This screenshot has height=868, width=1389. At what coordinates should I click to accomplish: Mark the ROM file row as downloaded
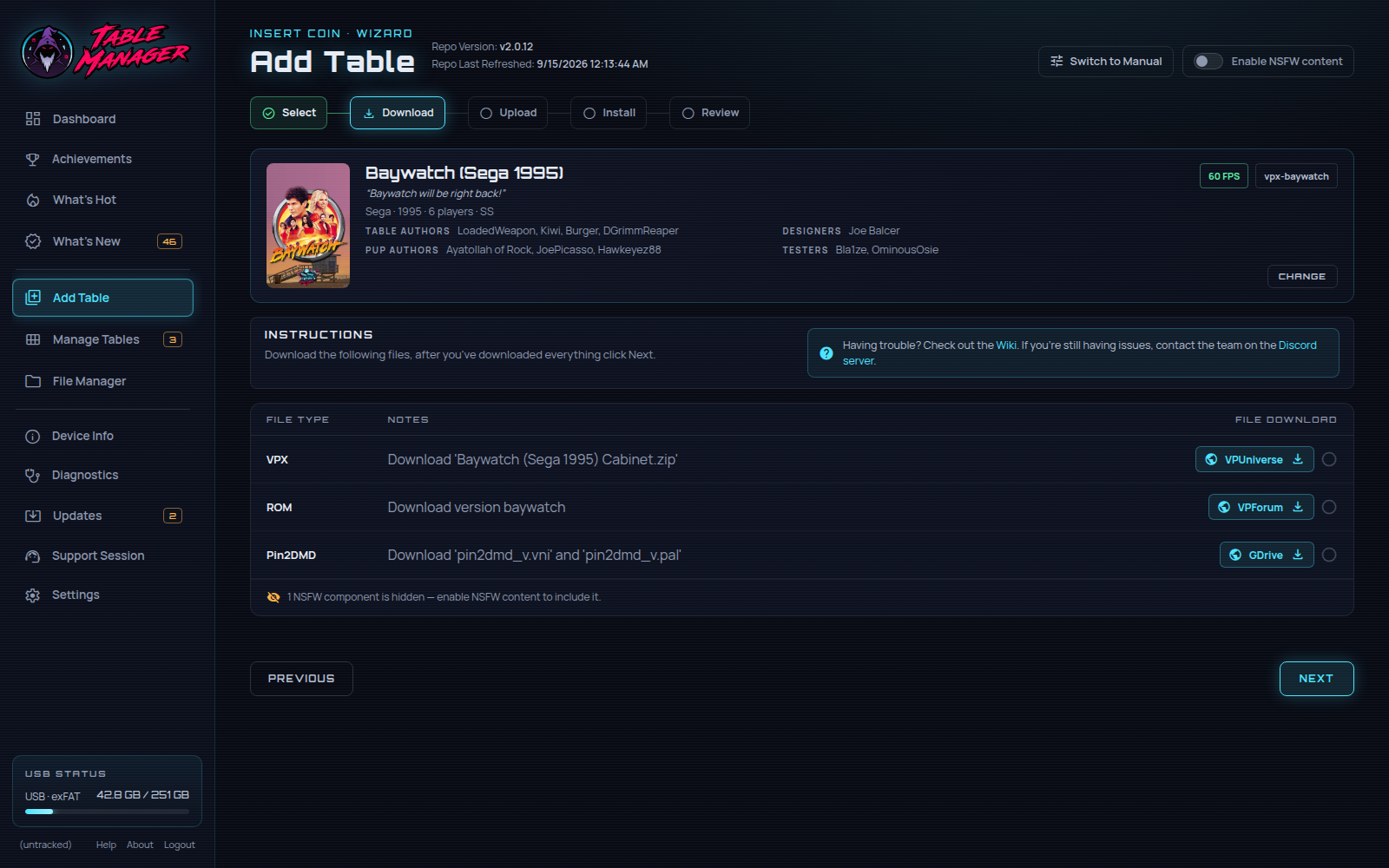point(1329,507)
